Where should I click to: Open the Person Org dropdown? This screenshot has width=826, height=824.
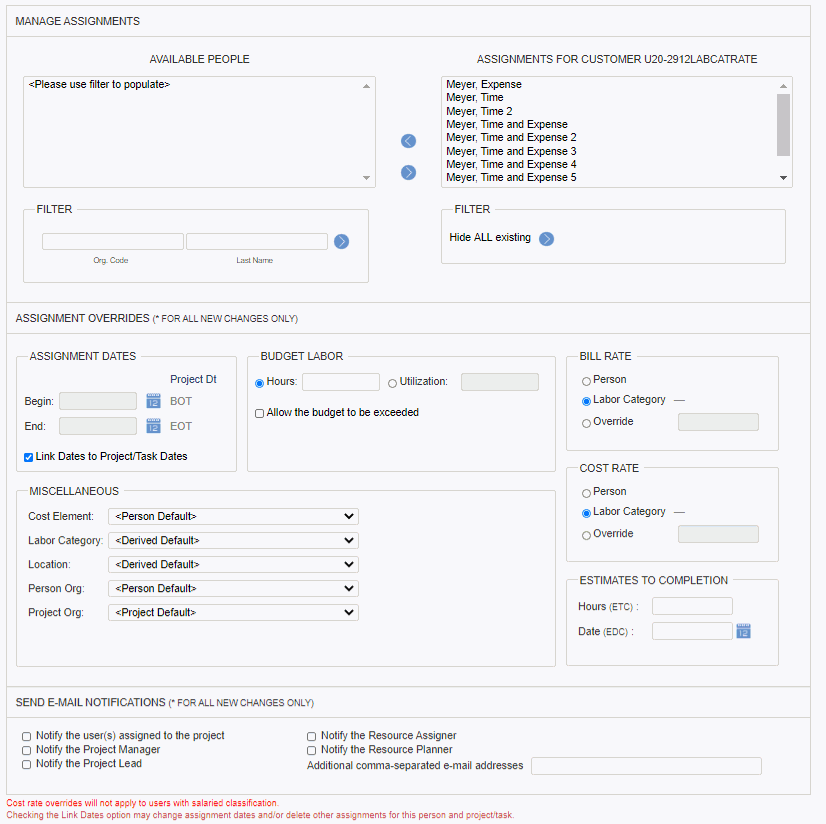click(233, 588)
